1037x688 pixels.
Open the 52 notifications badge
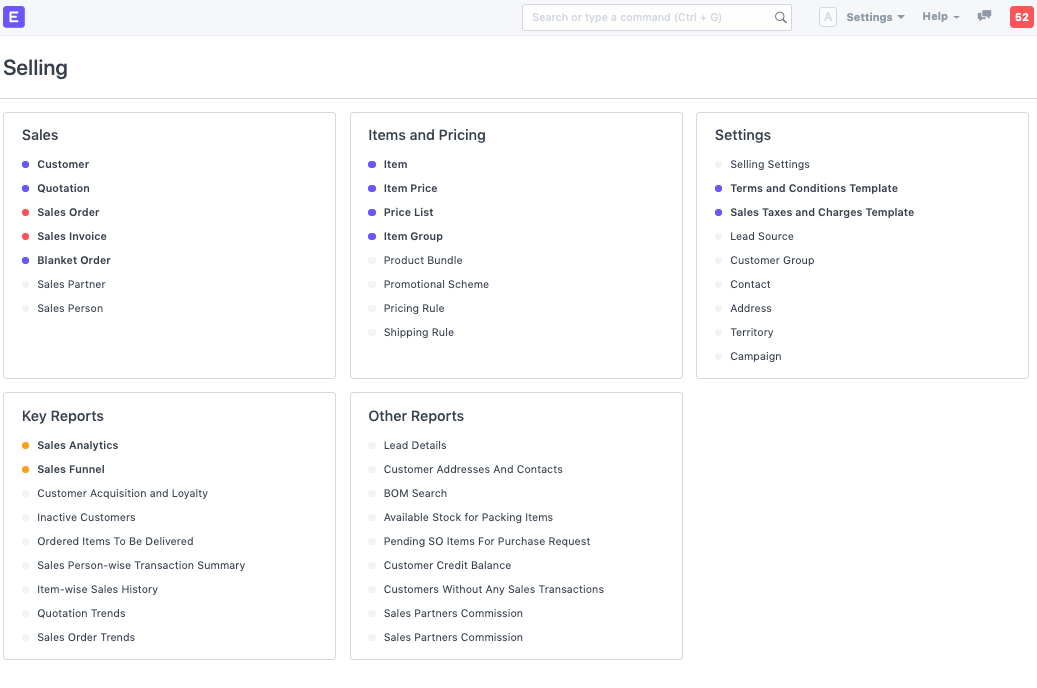[1021, 17]
